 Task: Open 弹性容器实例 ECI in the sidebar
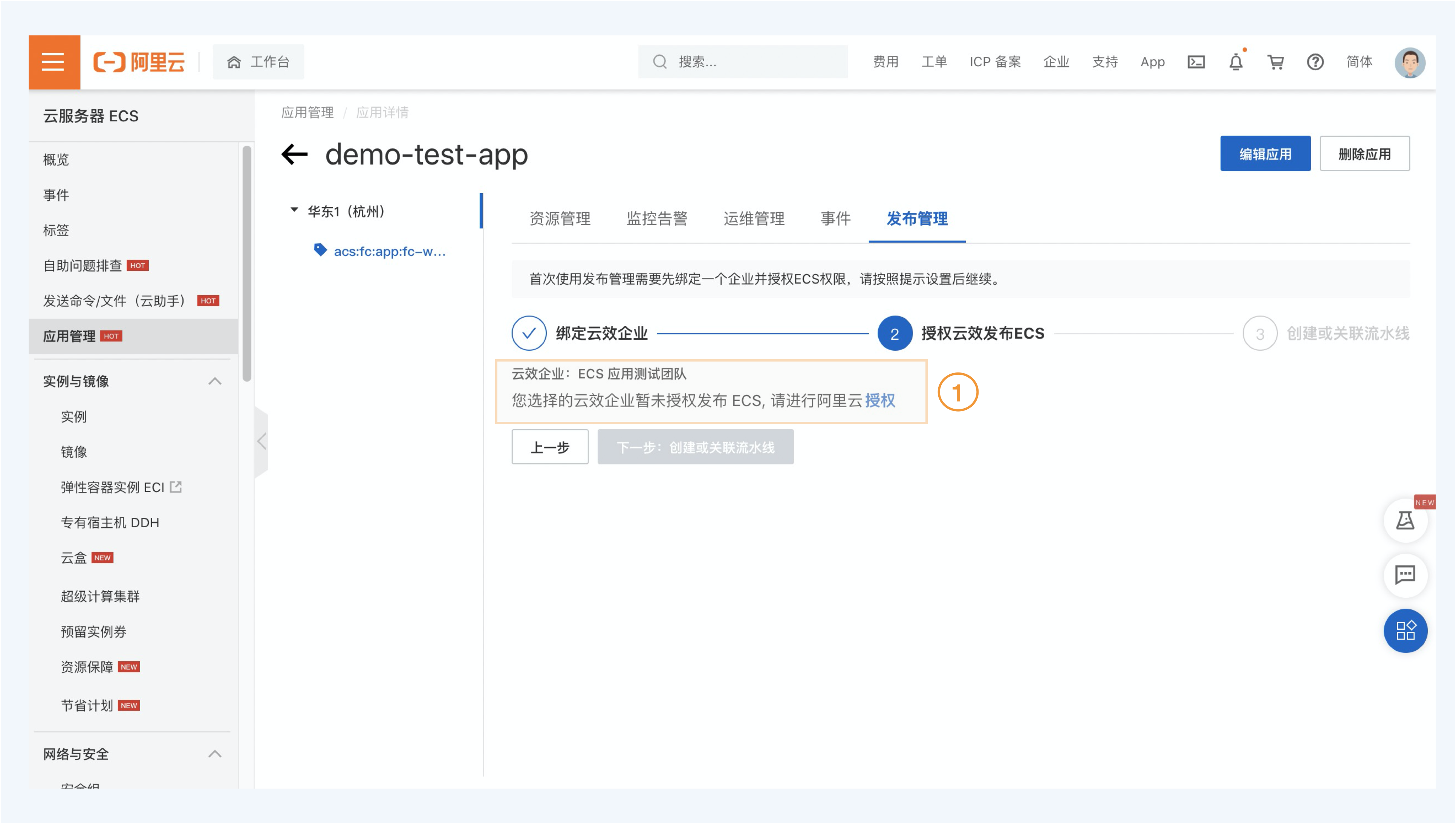click(x=112, y=487)
